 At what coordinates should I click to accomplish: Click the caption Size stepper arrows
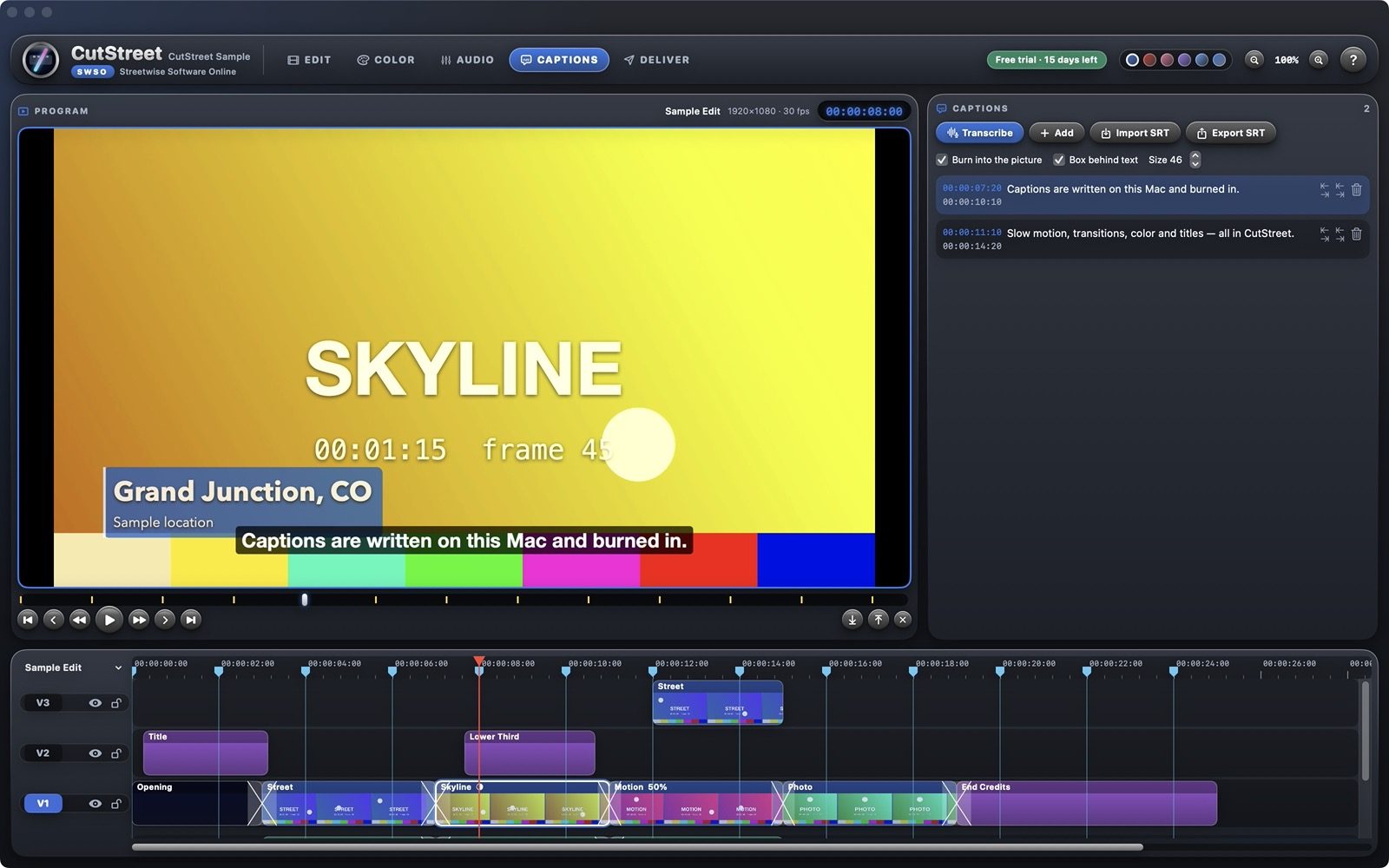tap(1195, 160)
